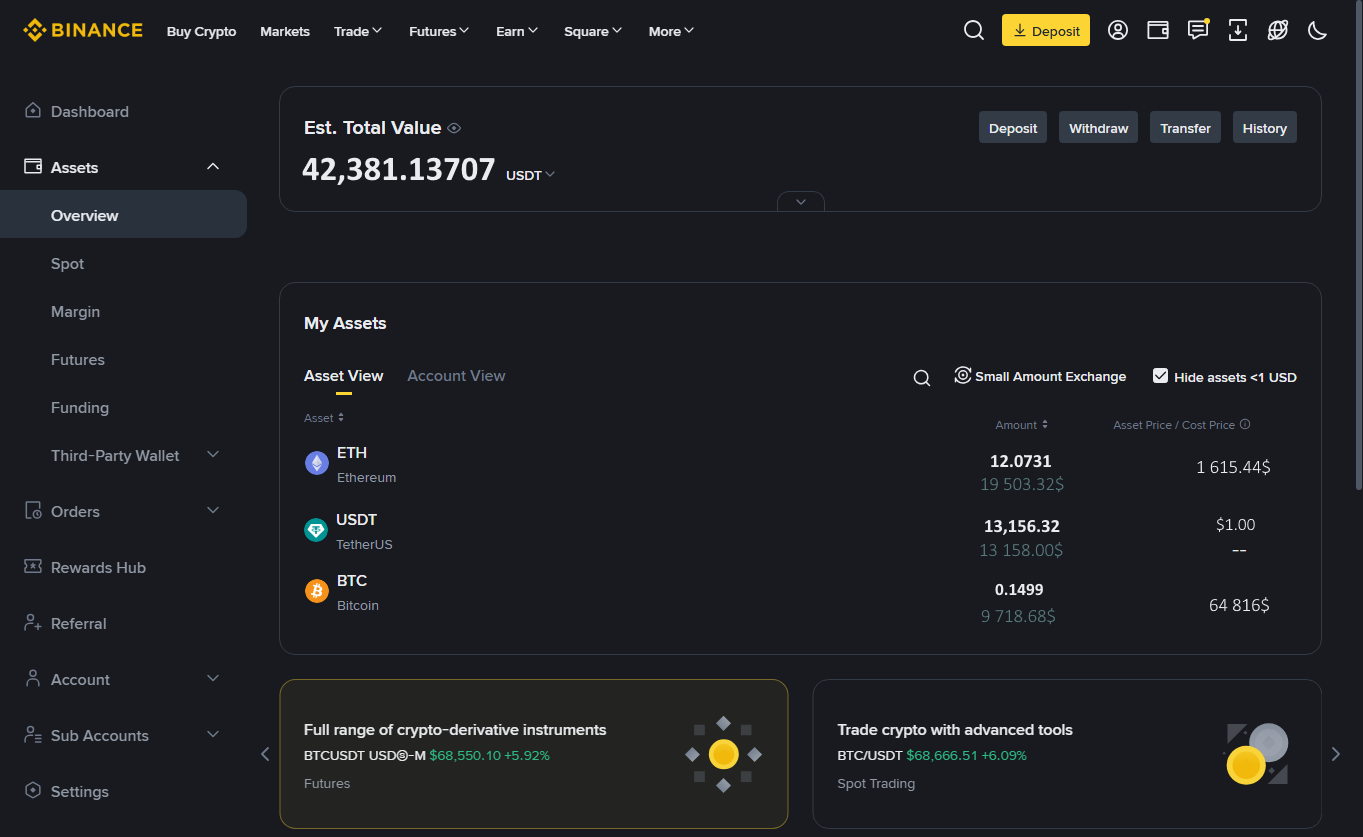The image size is (1363, 837).
Task: Click the History button
Action: [x=1264, y=128]
